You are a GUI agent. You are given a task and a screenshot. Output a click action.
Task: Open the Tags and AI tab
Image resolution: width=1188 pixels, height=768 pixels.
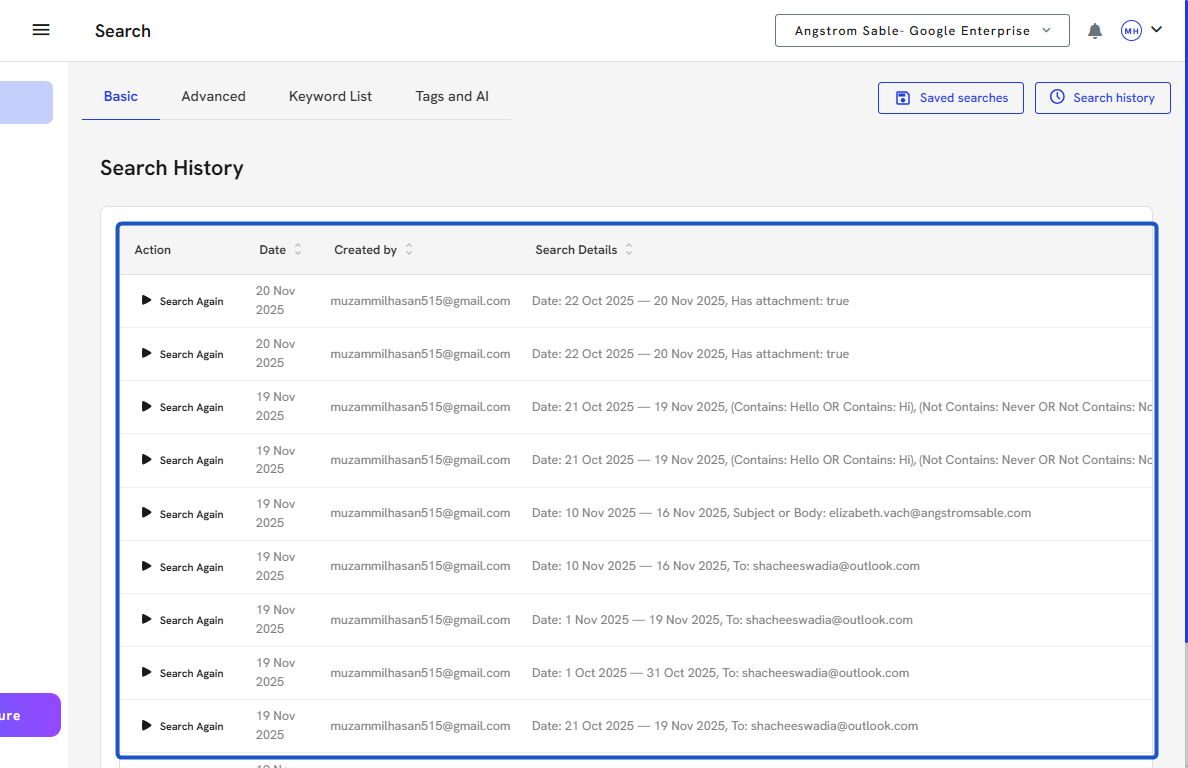(x=452, y=97)
